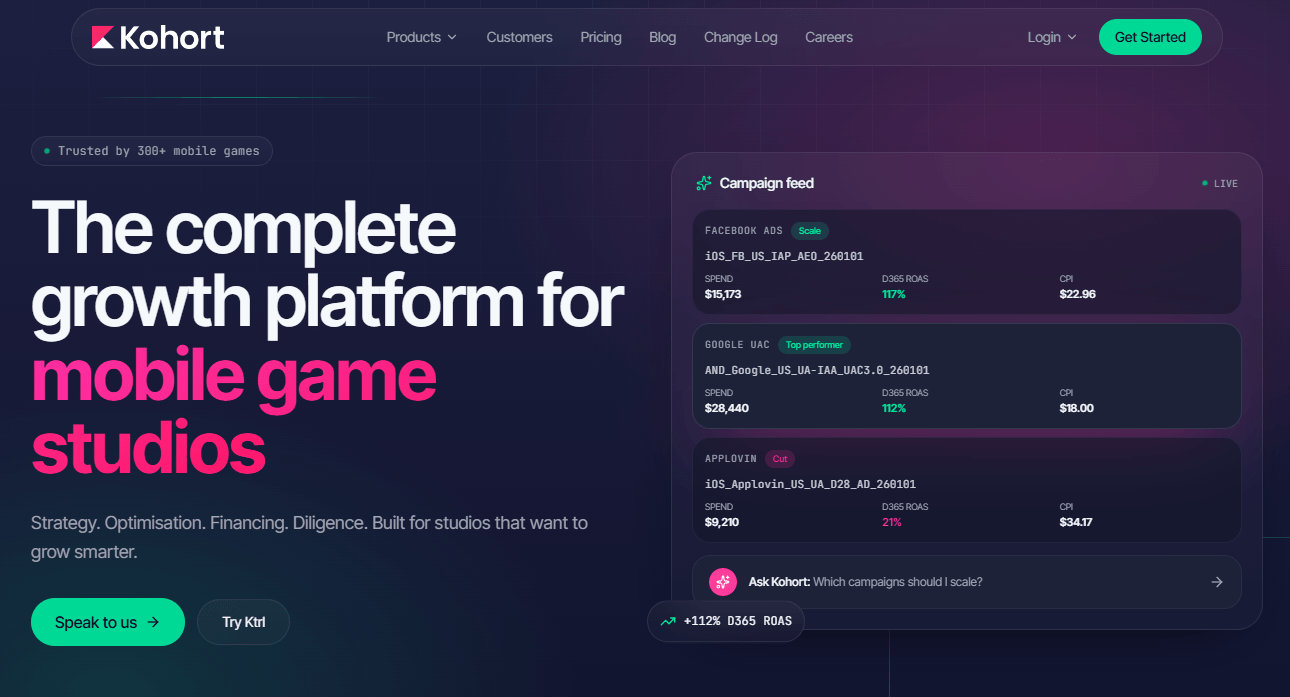Click the arrow in Ask Kohort bar
Viewport: 1290px width, 697px height.
[x=1217, y=582]
